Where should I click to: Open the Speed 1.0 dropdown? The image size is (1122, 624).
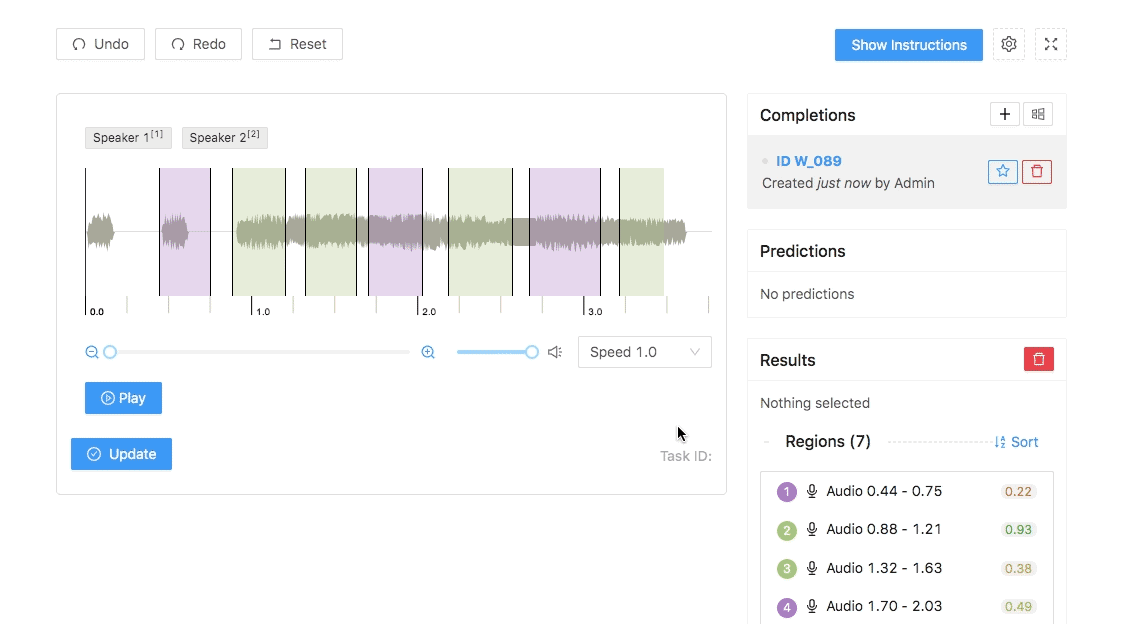pyautogui.click(x=644, y=352)
